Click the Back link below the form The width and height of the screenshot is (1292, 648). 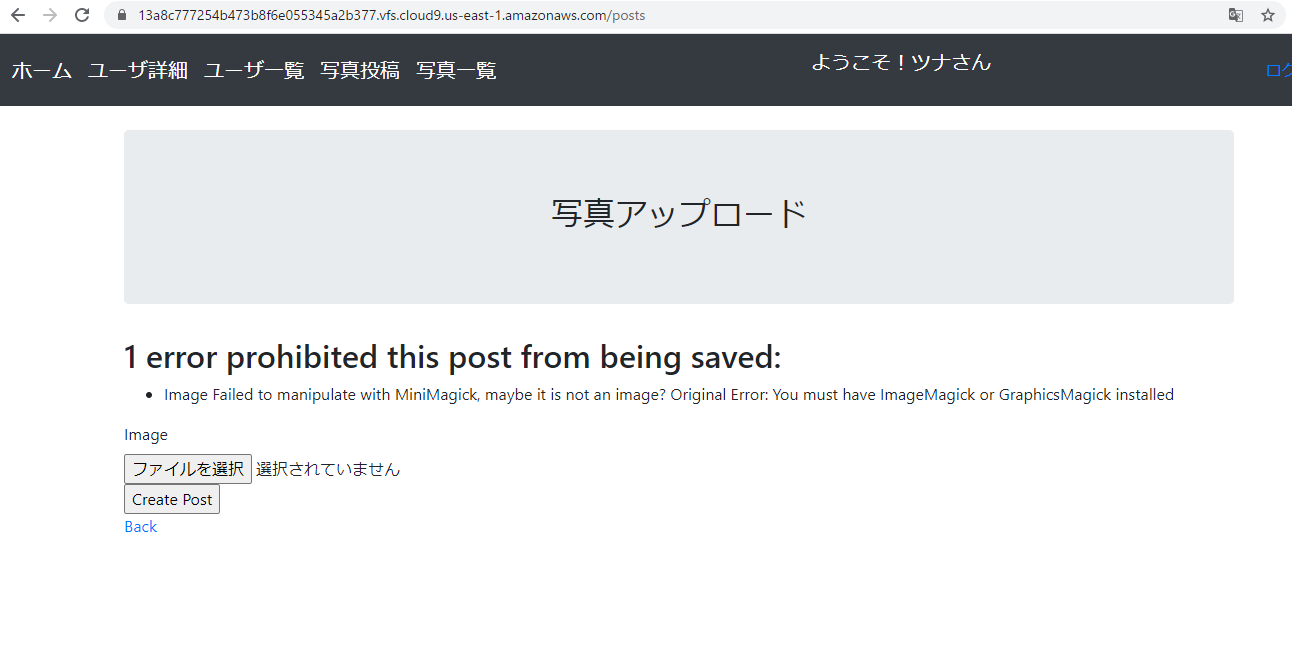pos(140,526)
